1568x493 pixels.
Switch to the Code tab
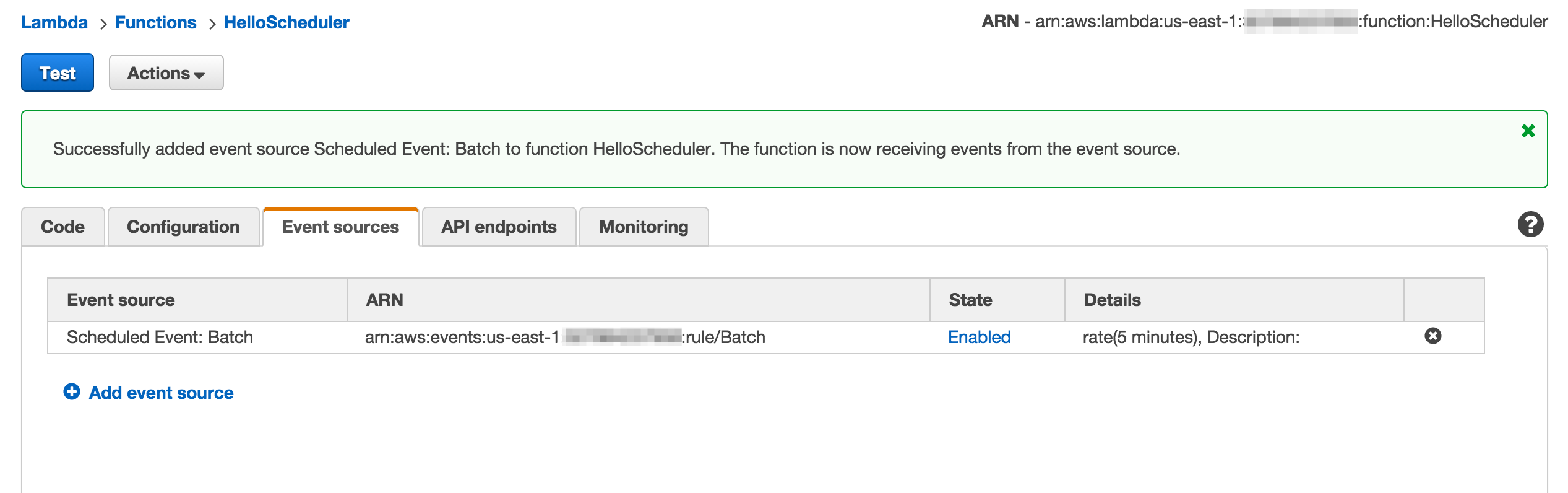point(62,227)
